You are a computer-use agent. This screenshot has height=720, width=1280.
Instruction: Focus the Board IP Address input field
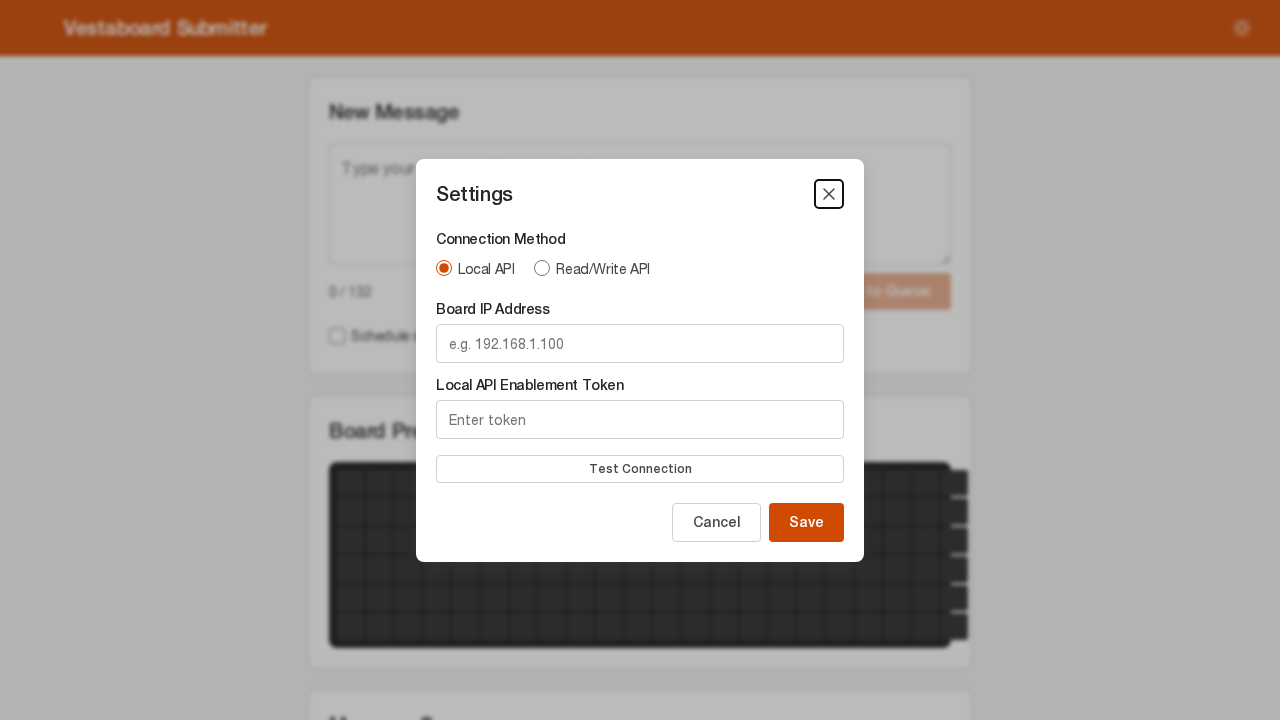(x=640, y=344)
